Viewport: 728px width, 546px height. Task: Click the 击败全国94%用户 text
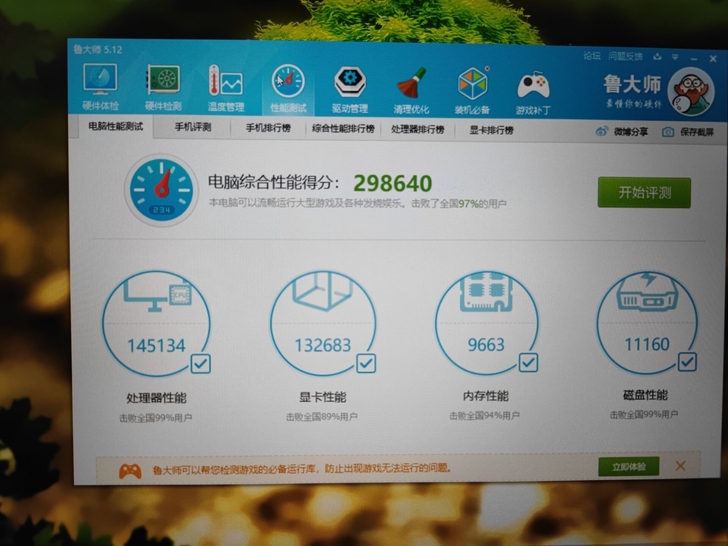point(484,416)
